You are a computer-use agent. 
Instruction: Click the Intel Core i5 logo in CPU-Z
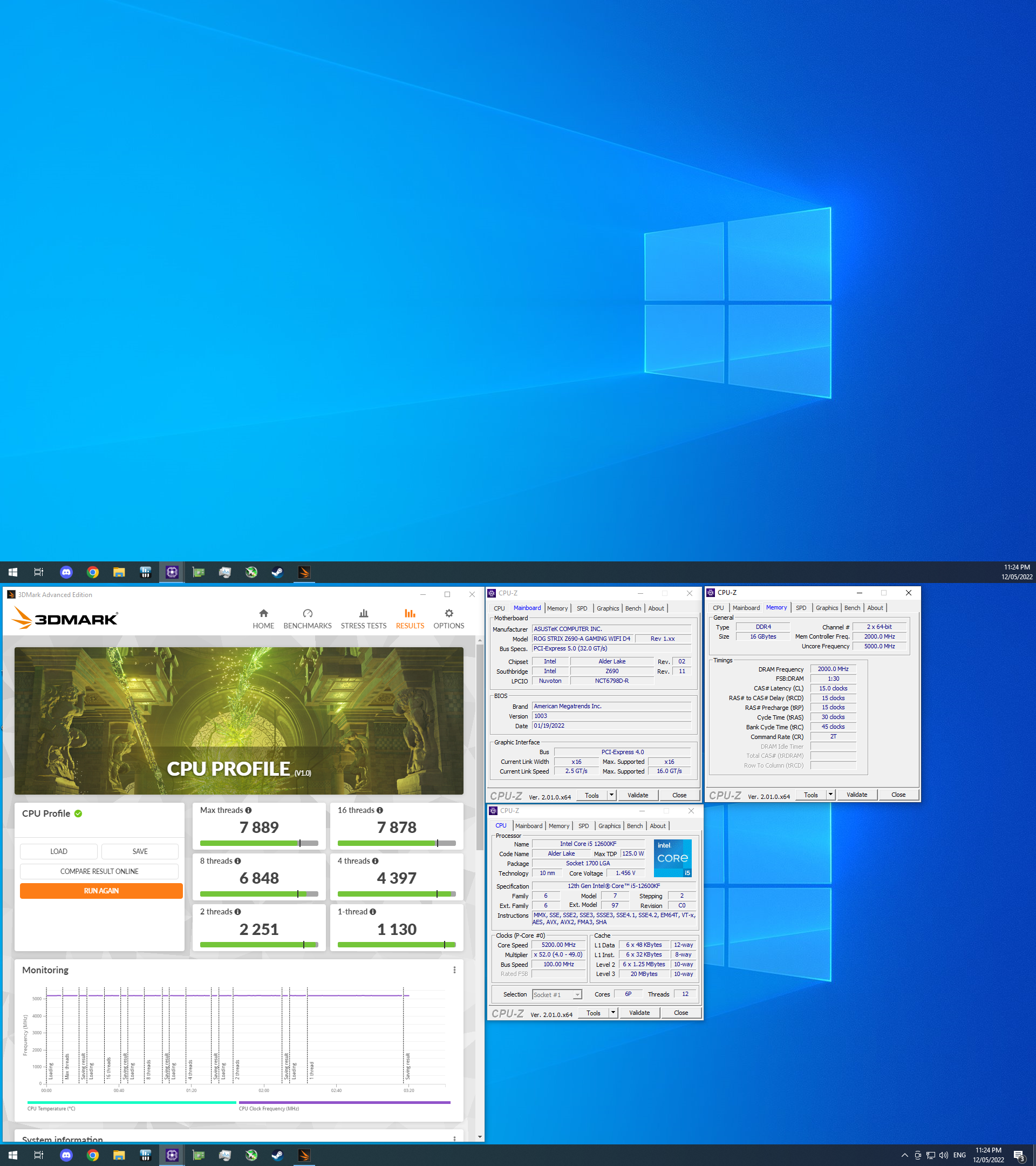(x=672, y=857)
